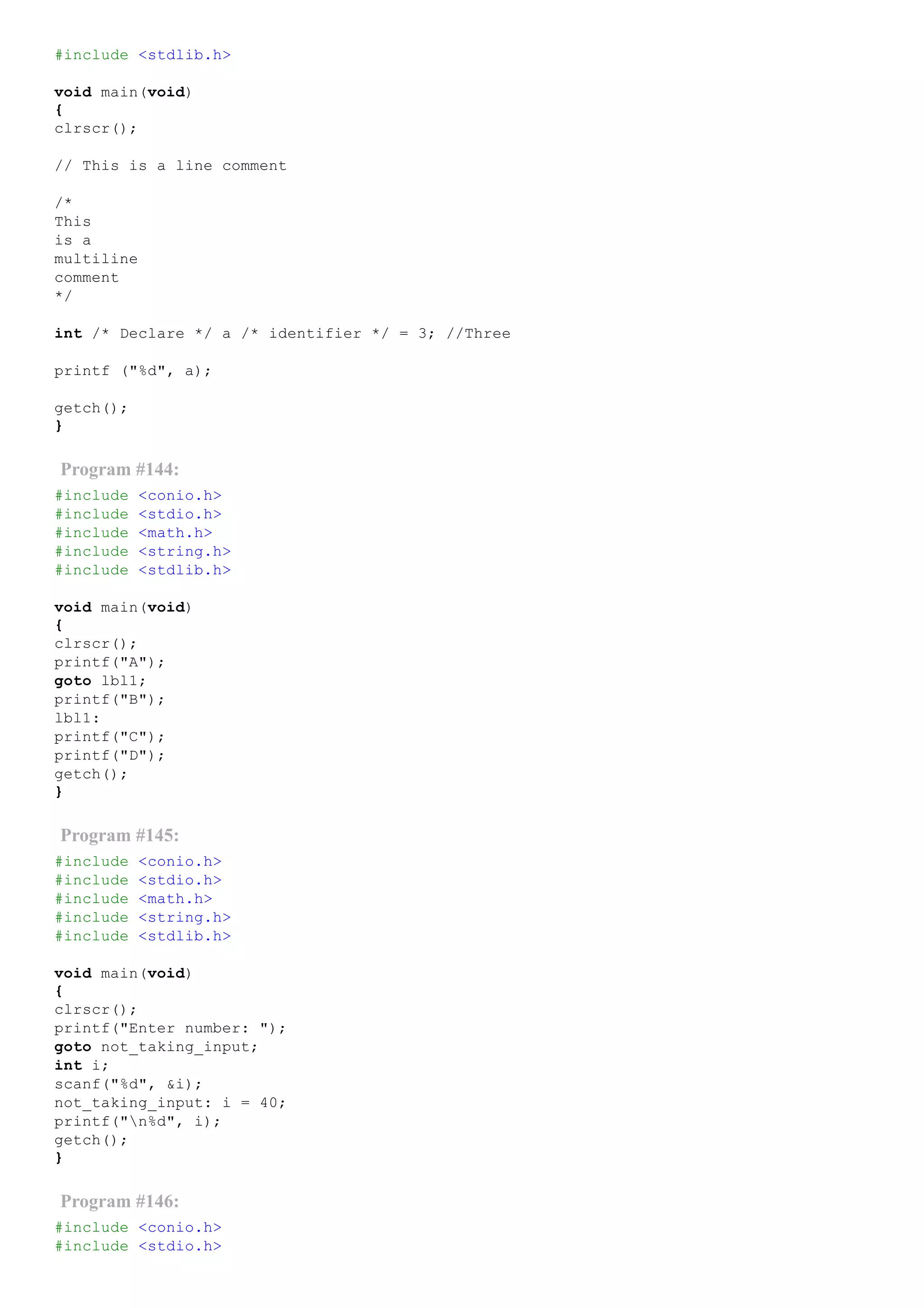Click the "lbl1:" label line
The height and width of the screenshot is (1308, 924).
[x=77, y=719]
